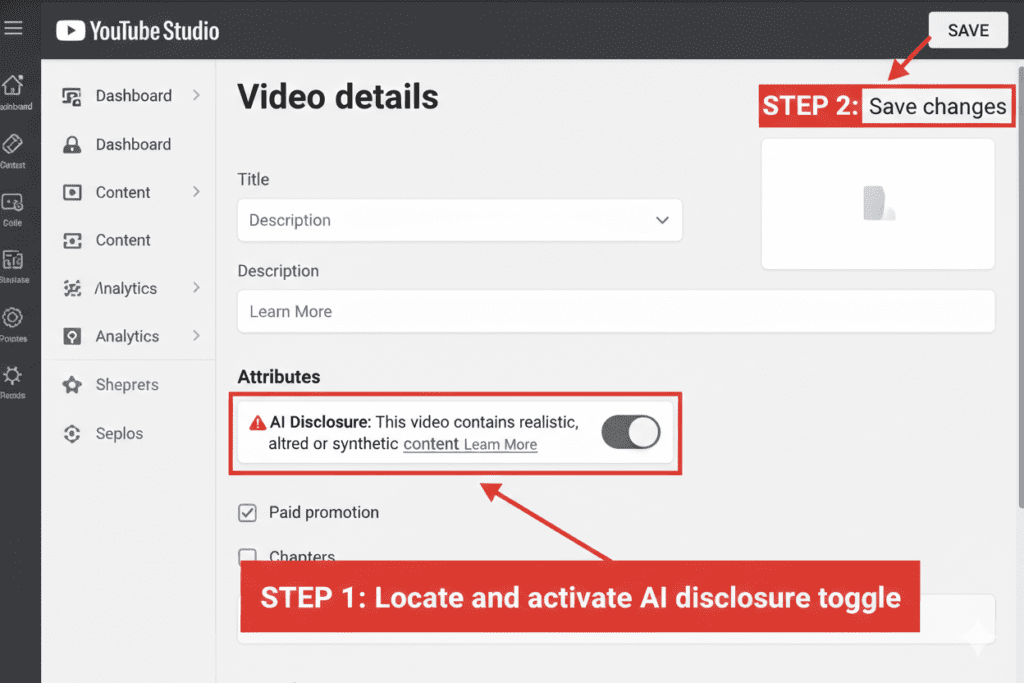
Task: Click the underlined content link in AI Disclosure
Action: 431,444
